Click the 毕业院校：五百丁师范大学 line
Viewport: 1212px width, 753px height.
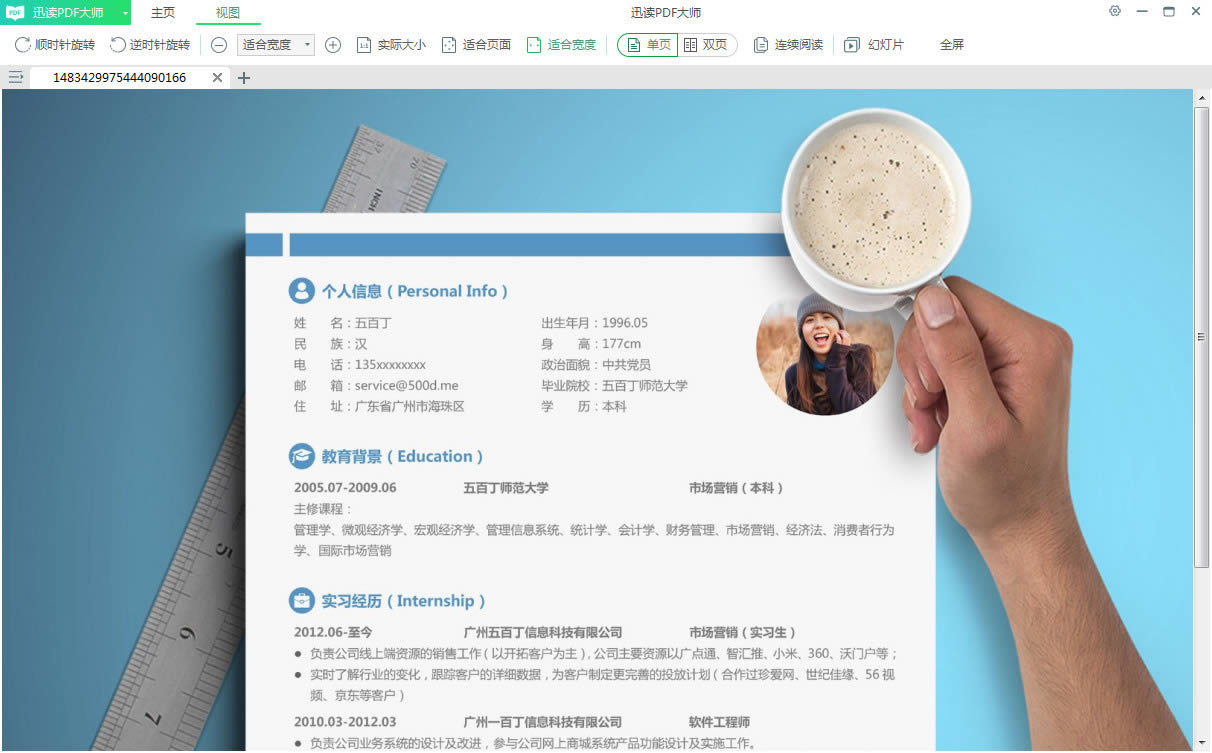614,385
